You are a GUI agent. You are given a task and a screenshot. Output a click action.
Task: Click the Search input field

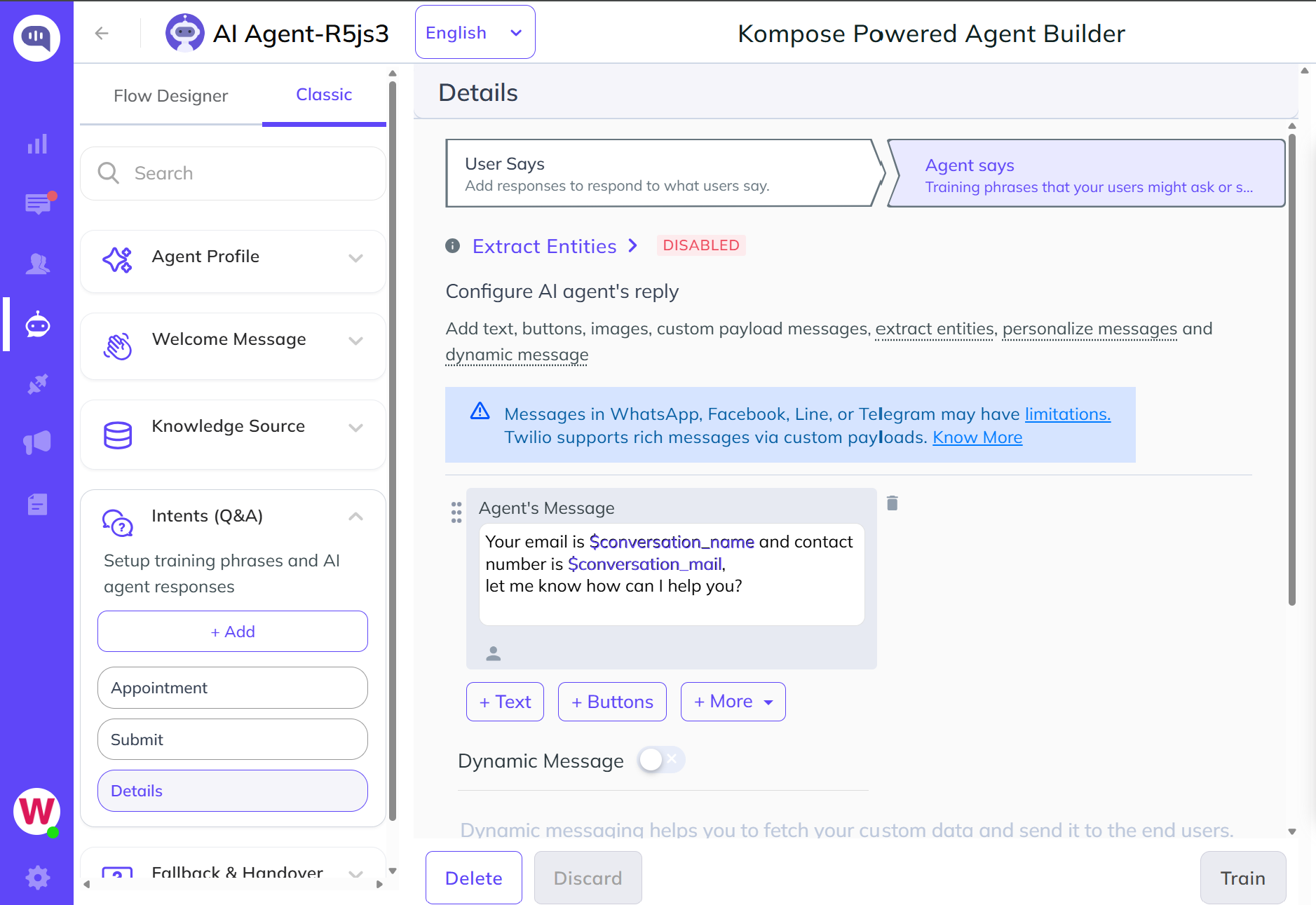[233, 173]
